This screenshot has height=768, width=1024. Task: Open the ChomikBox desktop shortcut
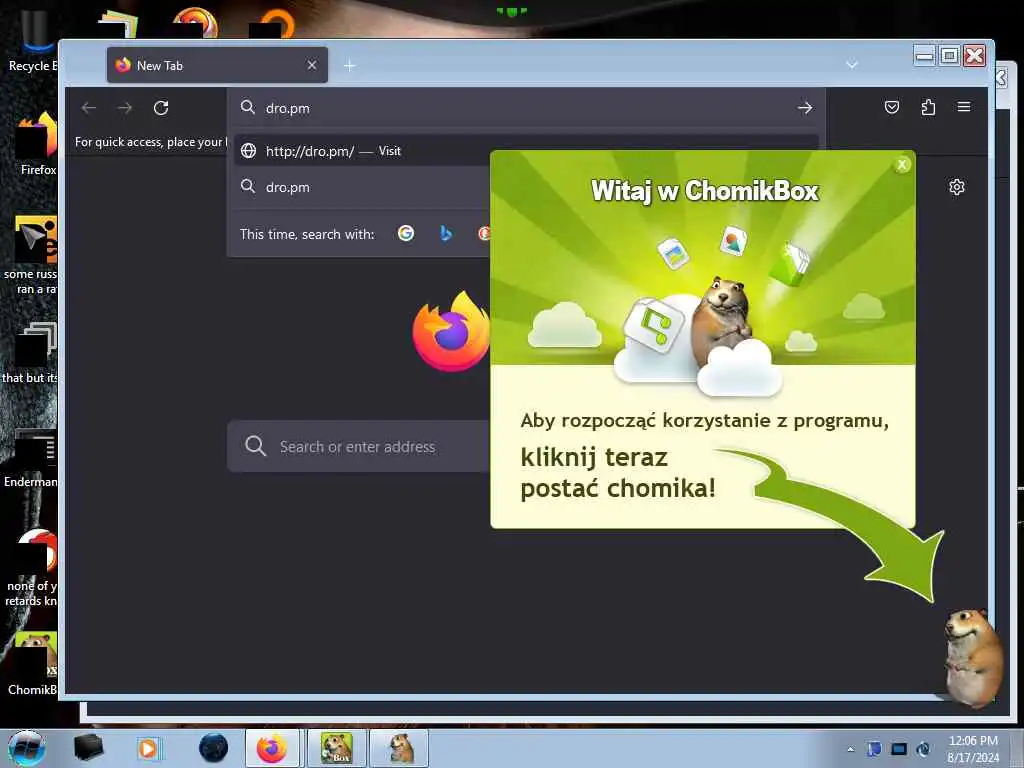click(34, 662)
